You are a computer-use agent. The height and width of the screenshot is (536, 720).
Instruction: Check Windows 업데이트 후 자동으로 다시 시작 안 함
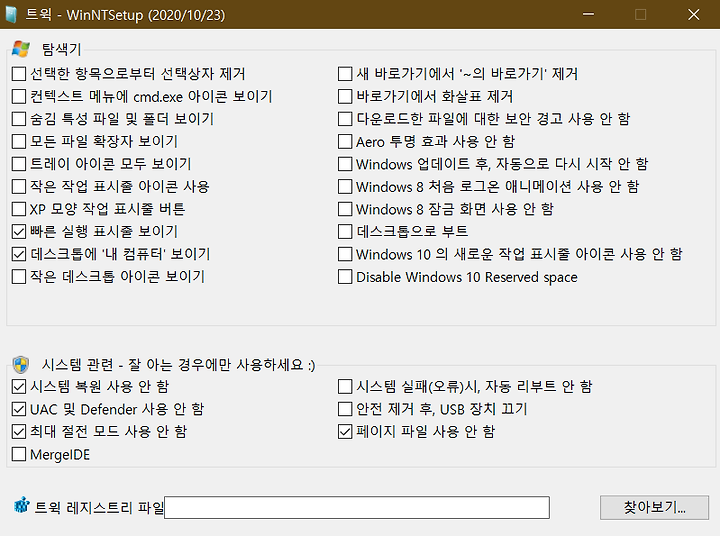coord(345,164)
